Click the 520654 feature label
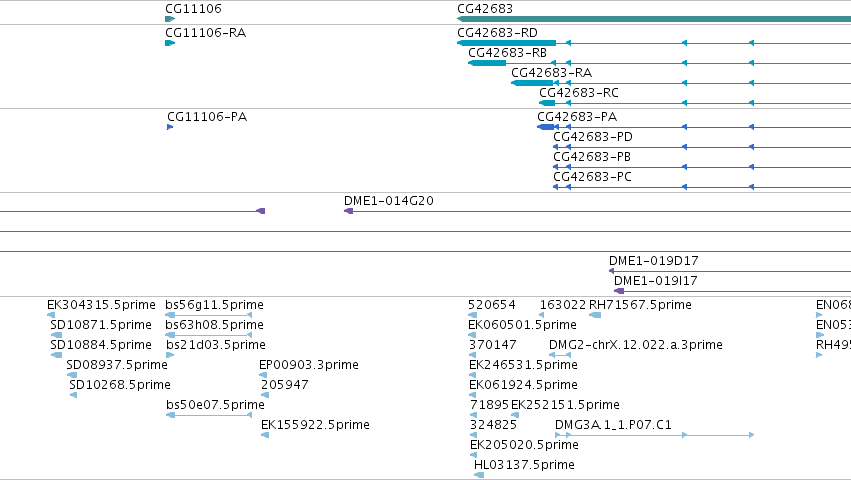Screen dimensions: 851x480 pos(492,305)
